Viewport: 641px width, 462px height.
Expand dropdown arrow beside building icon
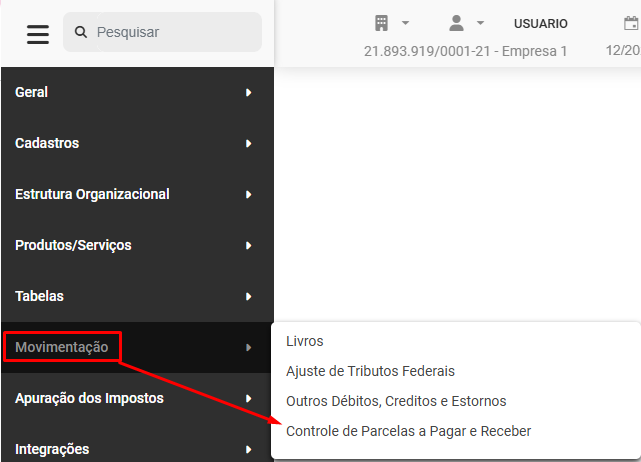point(405,23)
